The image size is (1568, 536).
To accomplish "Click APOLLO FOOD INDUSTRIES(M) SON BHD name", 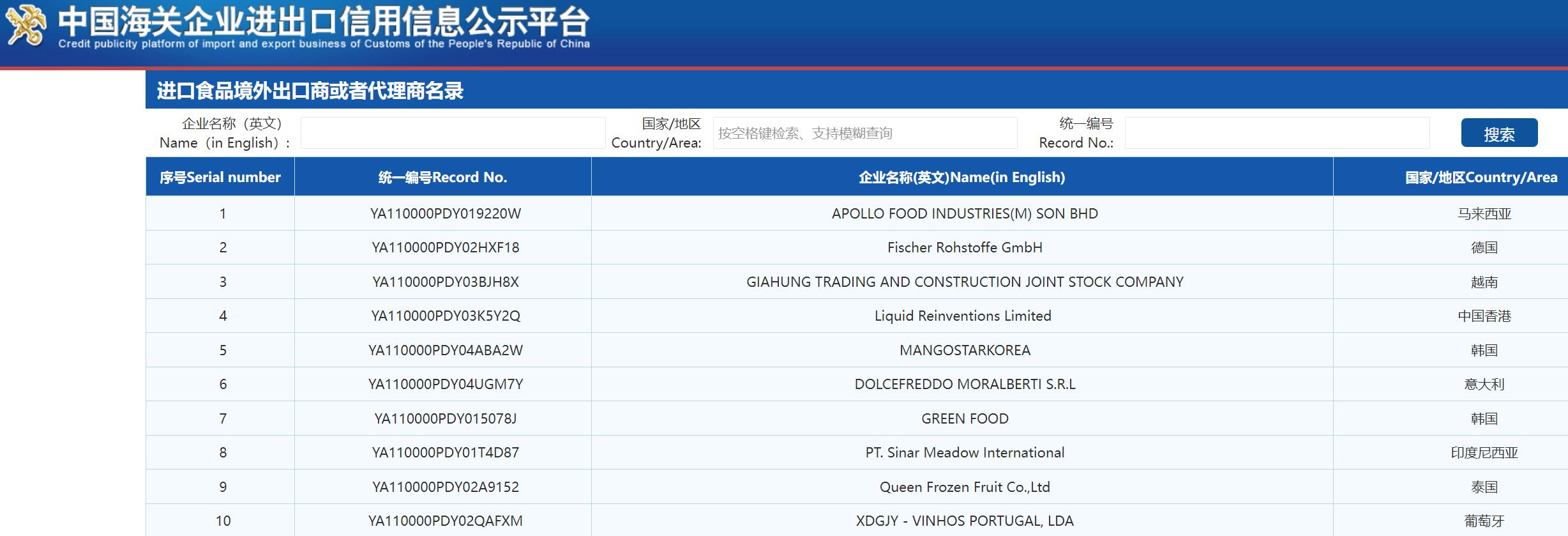I will pos(965,213).
